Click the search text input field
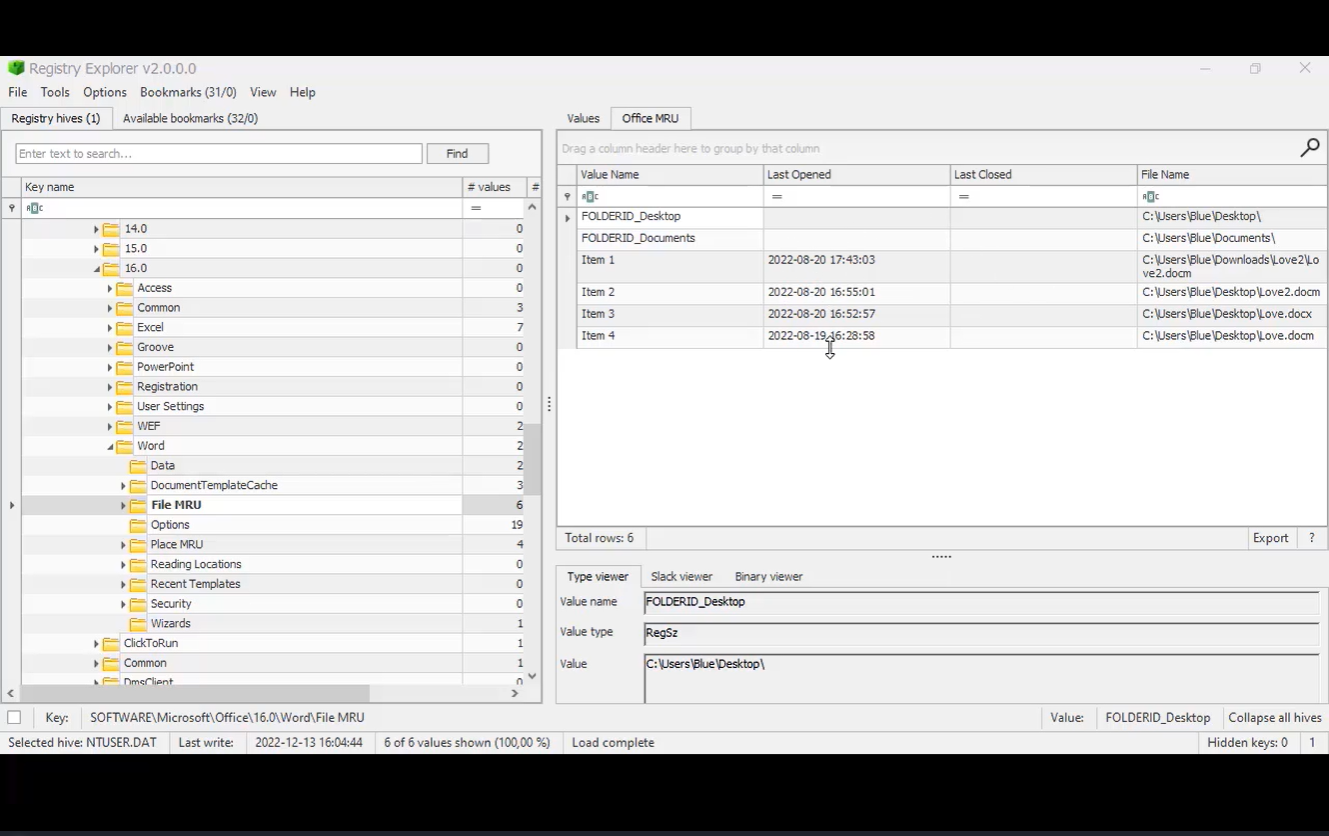 point(219,154)
